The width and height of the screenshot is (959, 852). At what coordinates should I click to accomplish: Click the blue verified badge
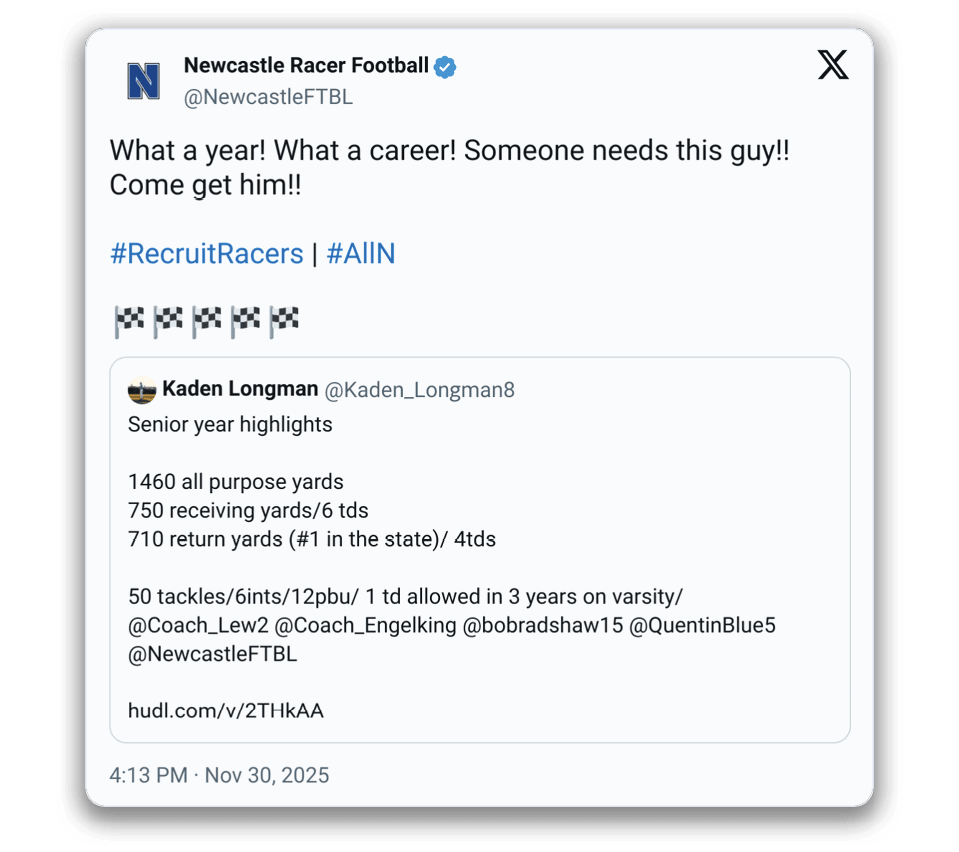click(x=446, y=67)
